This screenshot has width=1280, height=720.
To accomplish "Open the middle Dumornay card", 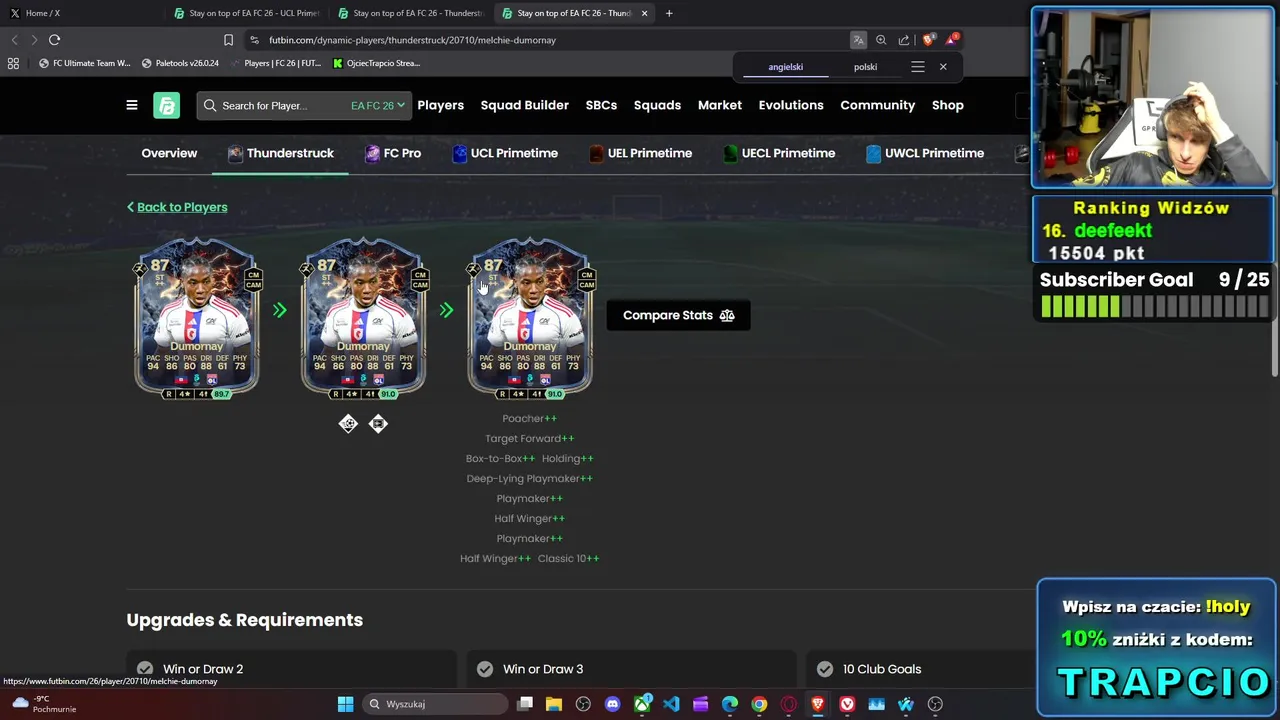I will (363, 318).
